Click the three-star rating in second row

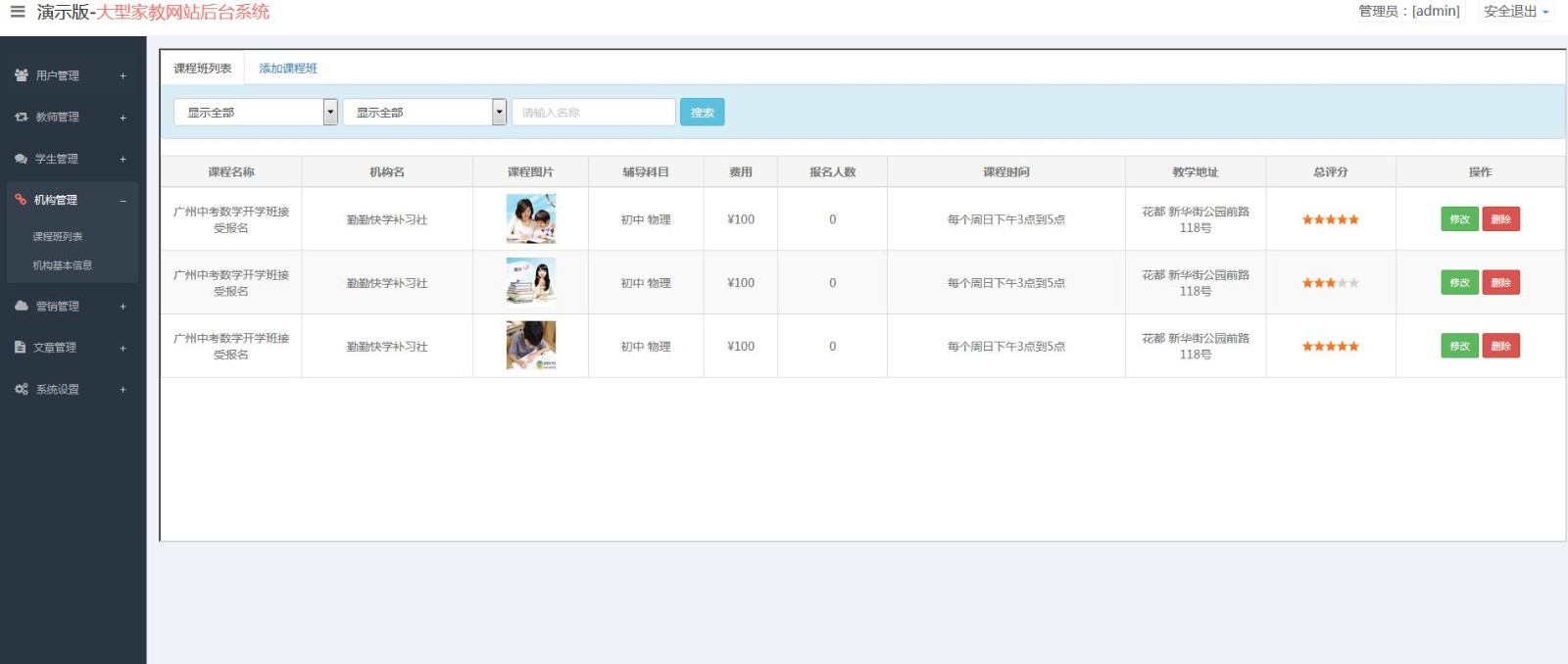point(1330,283)
